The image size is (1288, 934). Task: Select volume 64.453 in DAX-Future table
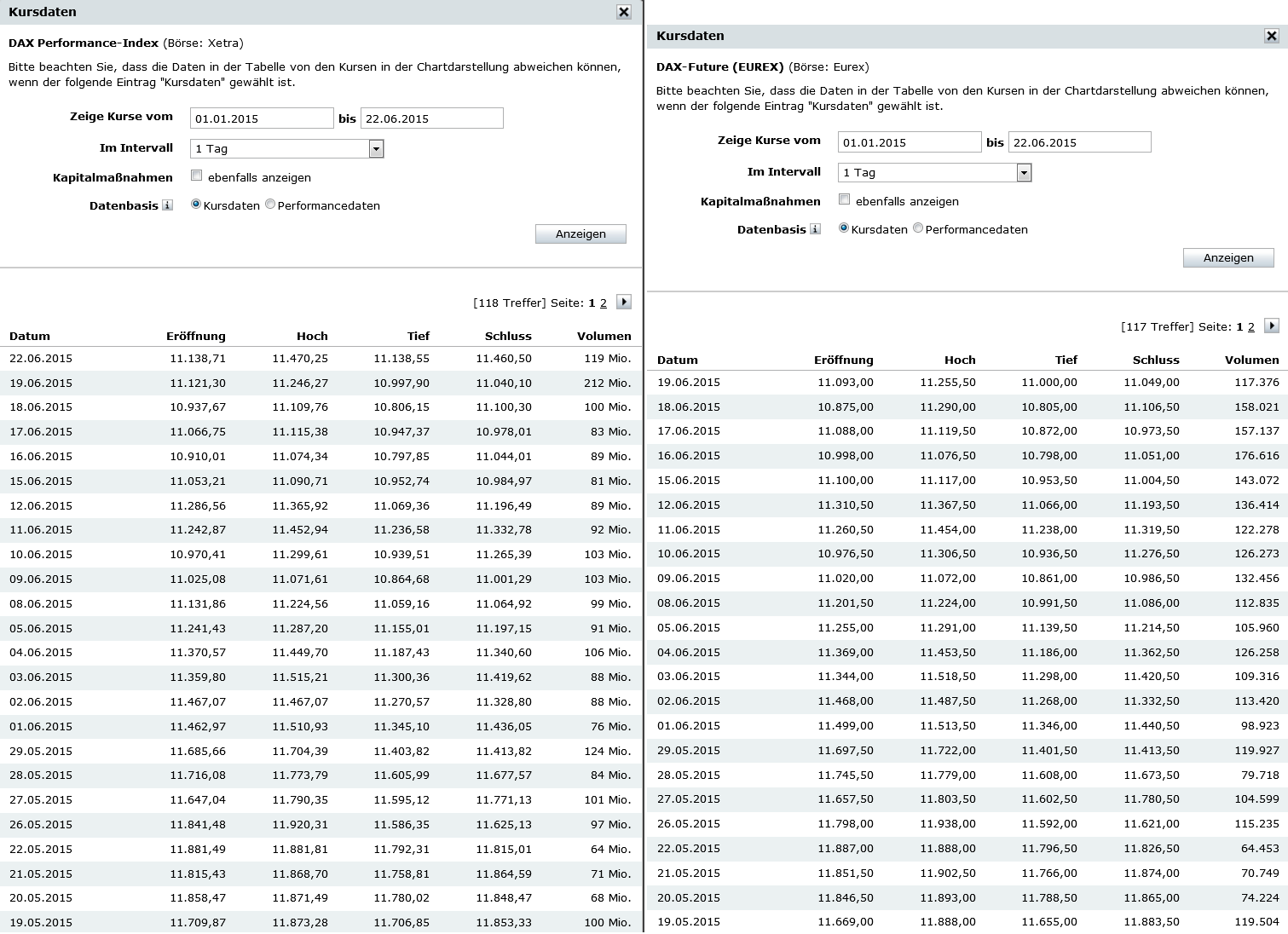[1260, 849]
